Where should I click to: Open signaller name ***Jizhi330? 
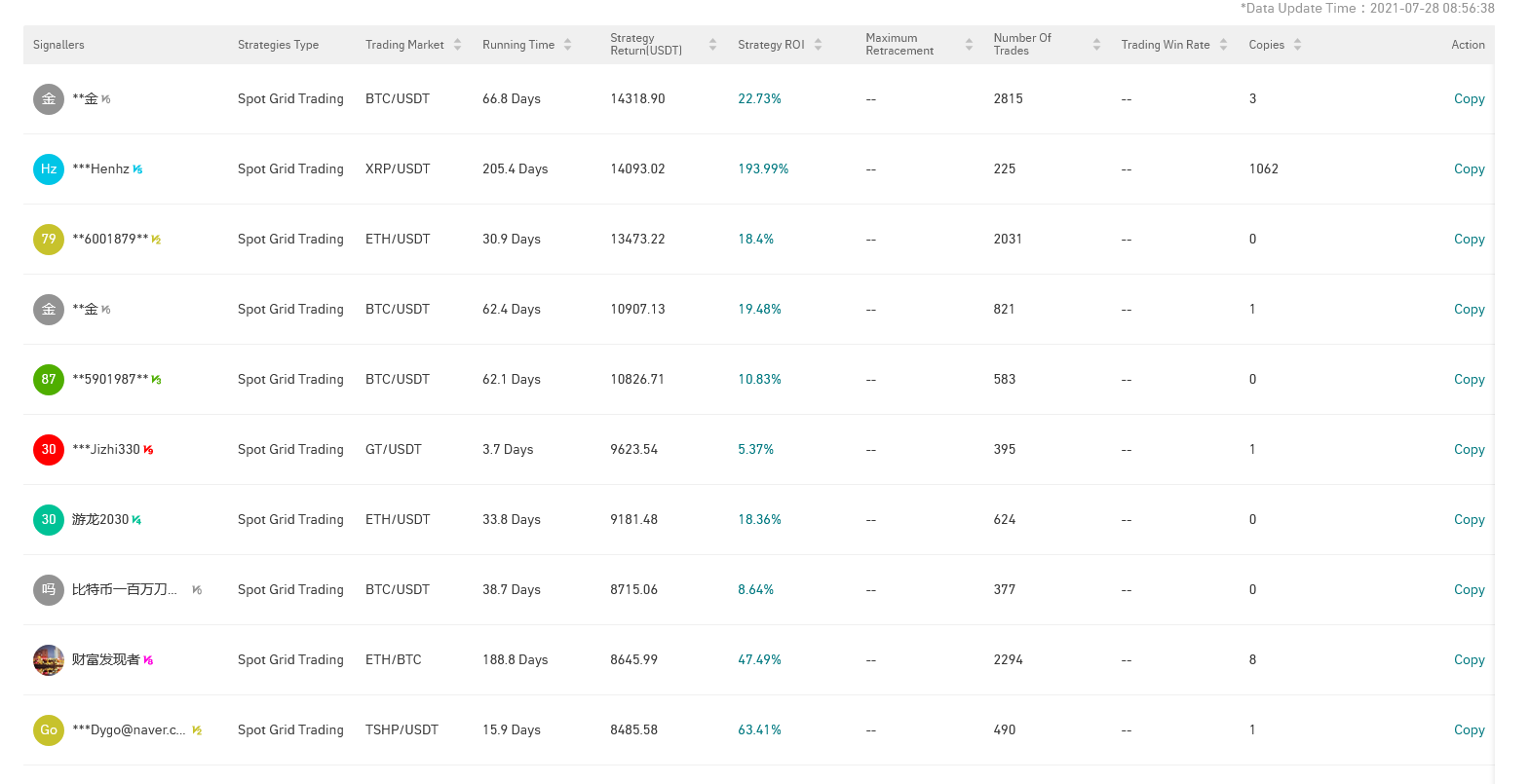click(106, 450)
